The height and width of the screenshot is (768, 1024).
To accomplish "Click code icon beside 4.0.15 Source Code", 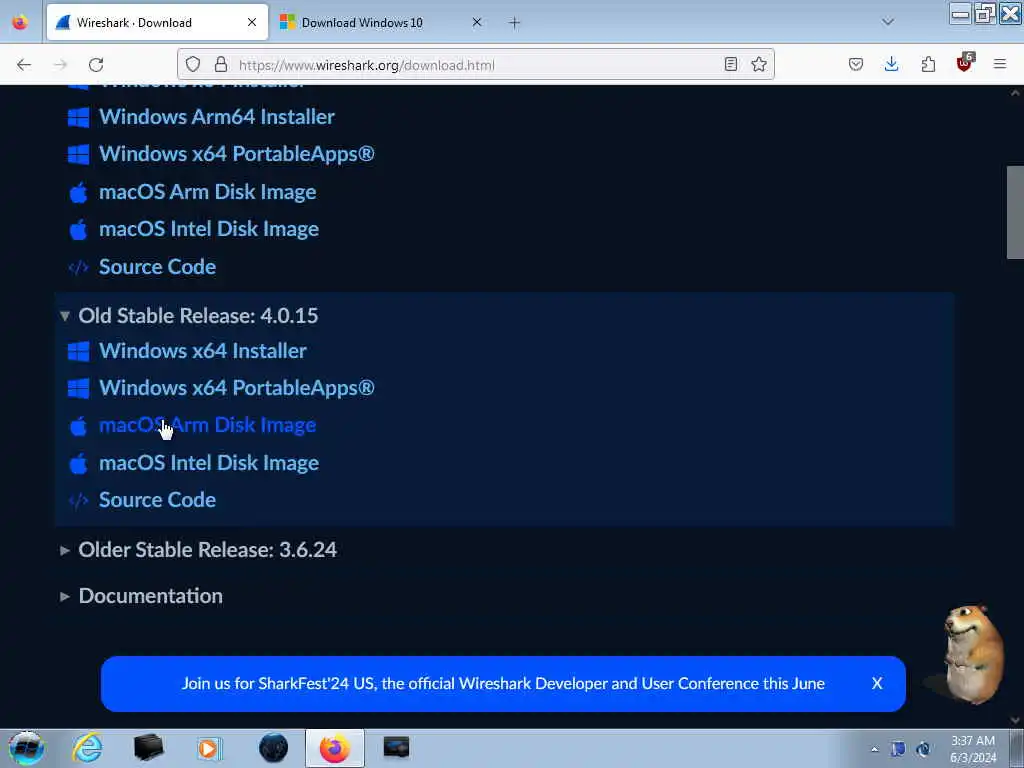I will (x=78, y=501).
